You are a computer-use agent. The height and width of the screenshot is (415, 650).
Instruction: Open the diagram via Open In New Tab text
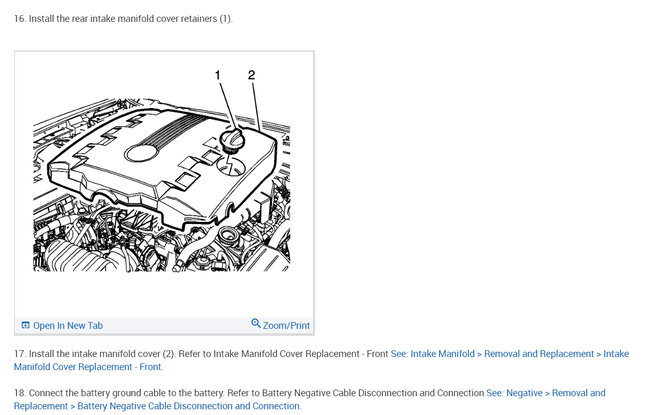(x=68, y=325)
